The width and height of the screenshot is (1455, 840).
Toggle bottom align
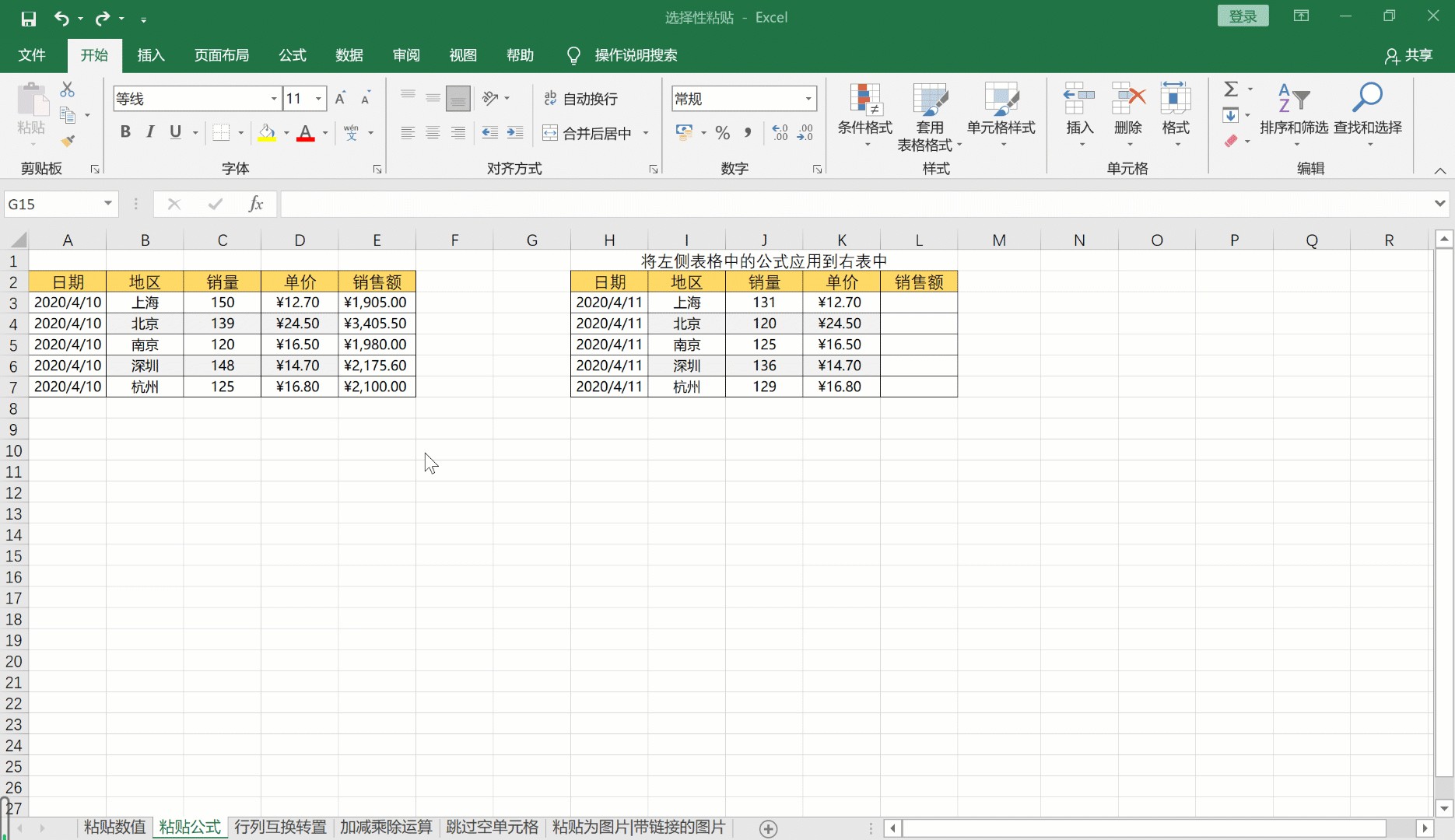[x=458, y=98]
